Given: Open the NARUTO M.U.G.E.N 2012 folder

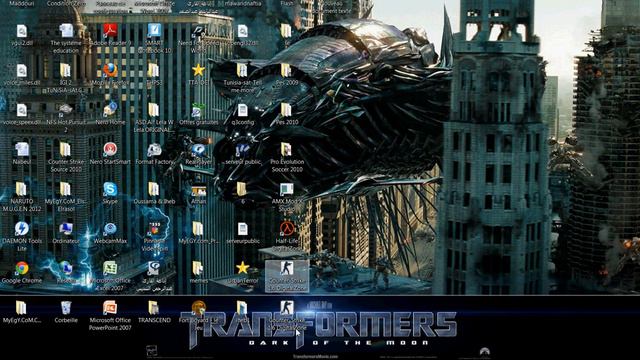Looking at the screenshot, I should click(x=21, y=189).
